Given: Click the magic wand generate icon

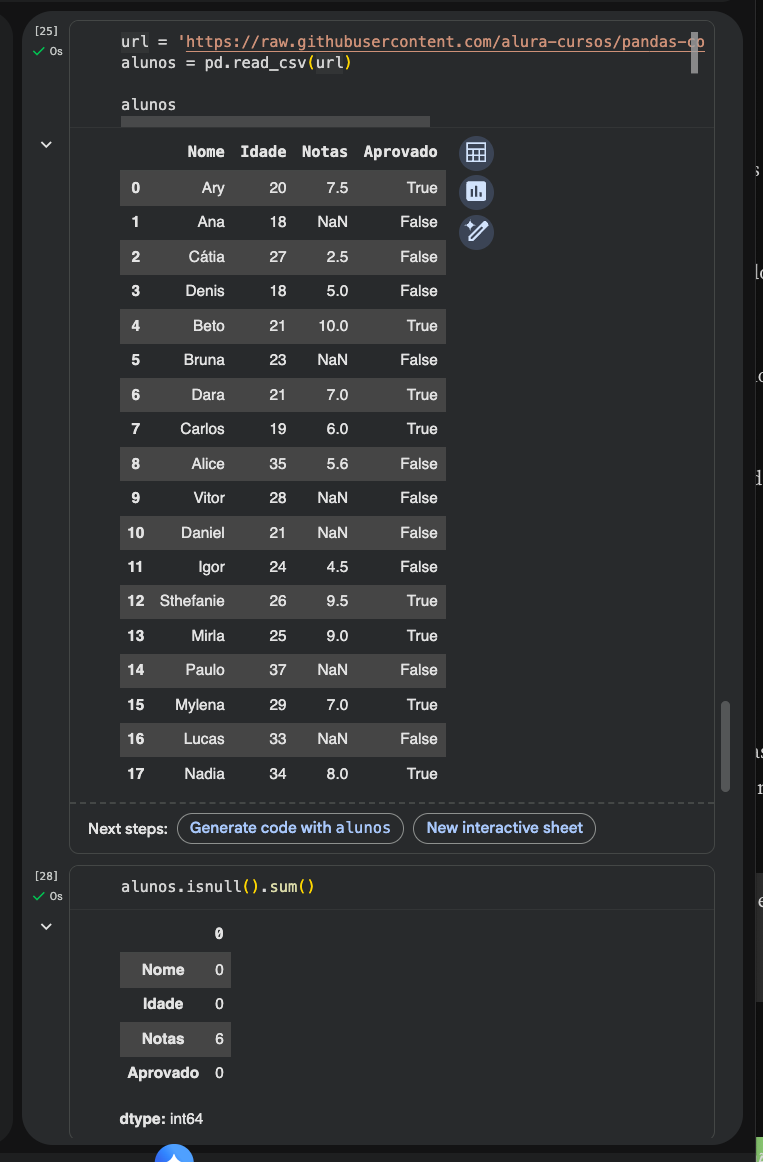Looking at the screenshot, I should tap(476, 232).
